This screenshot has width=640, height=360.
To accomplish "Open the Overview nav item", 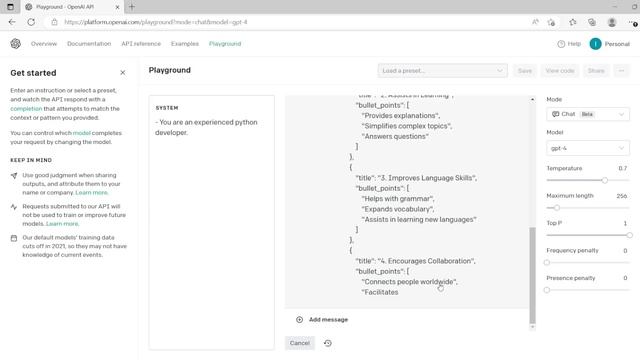I will (x=44, y=44).
